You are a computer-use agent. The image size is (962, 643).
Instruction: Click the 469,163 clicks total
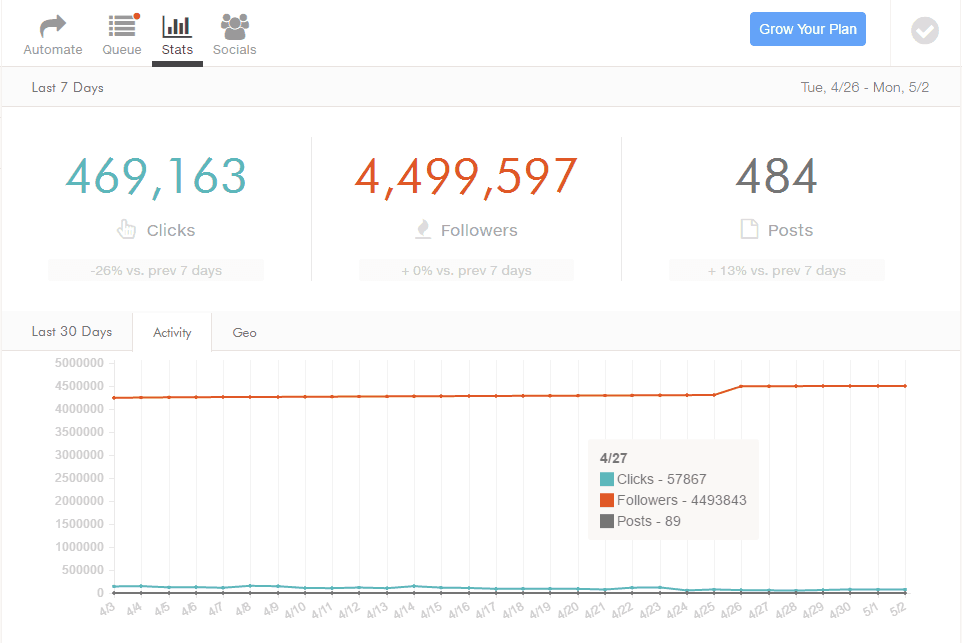click(x=156, y=176)
